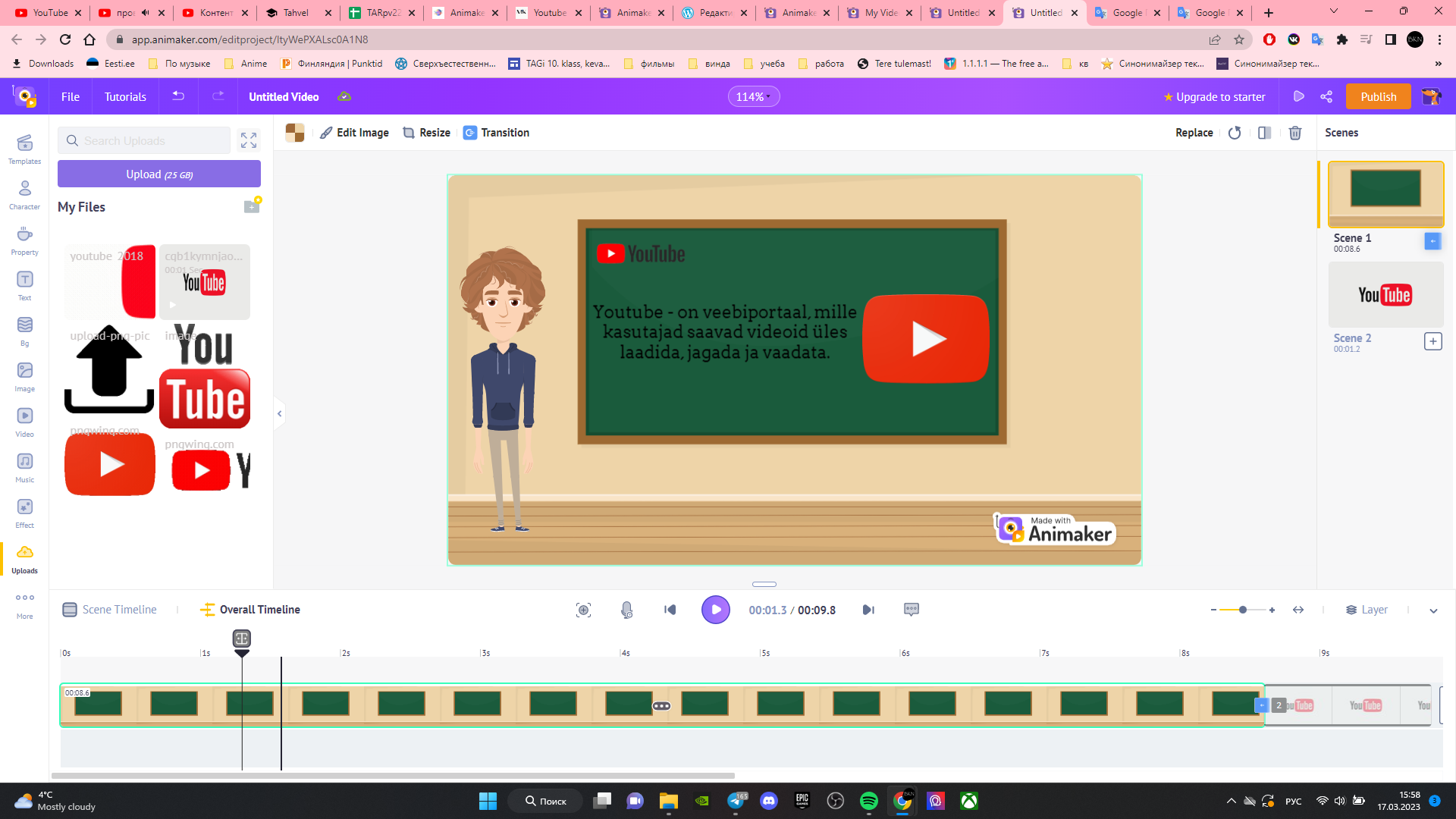Switch to the YouTube browser tab

[x=49, y=12]
